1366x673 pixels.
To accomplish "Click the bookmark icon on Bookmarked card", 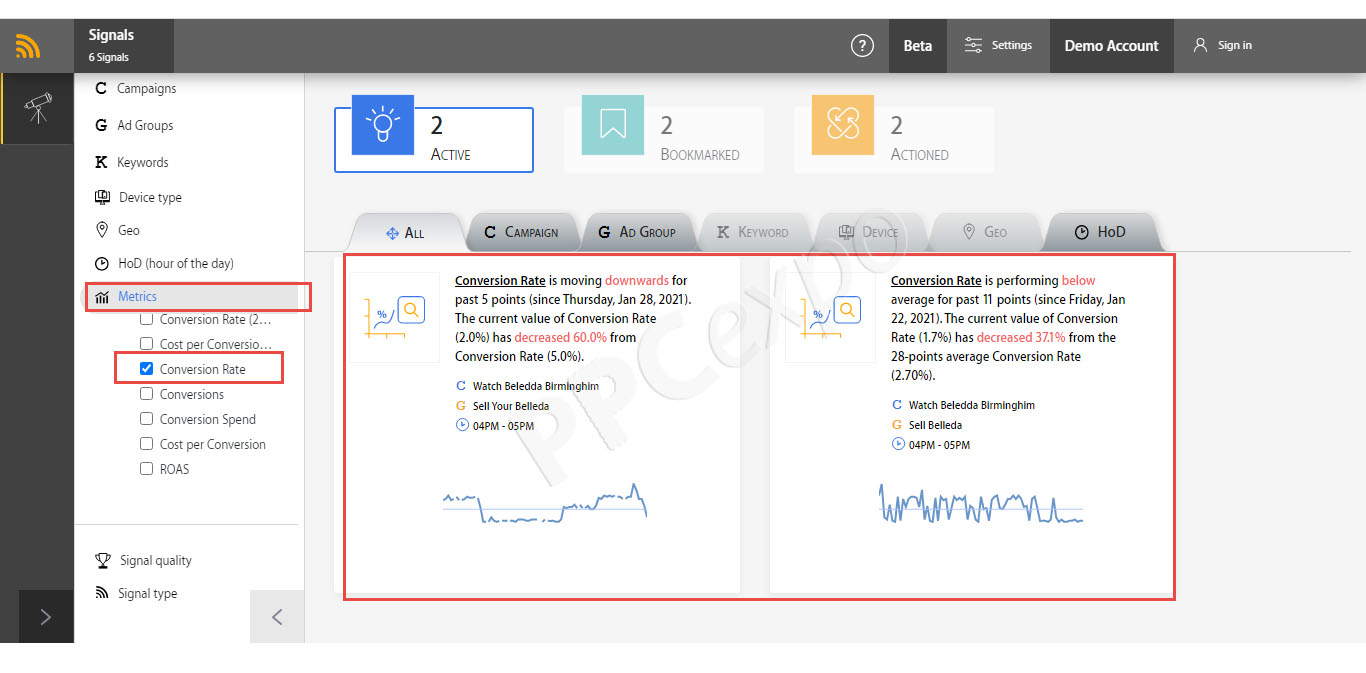I will coord(613,125).
